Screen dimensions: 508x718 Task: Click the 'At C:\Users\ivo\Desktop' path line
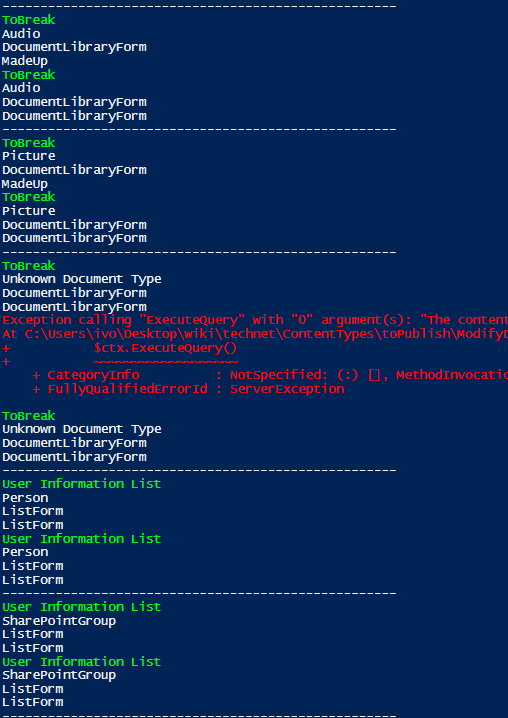tap(255, 334)
